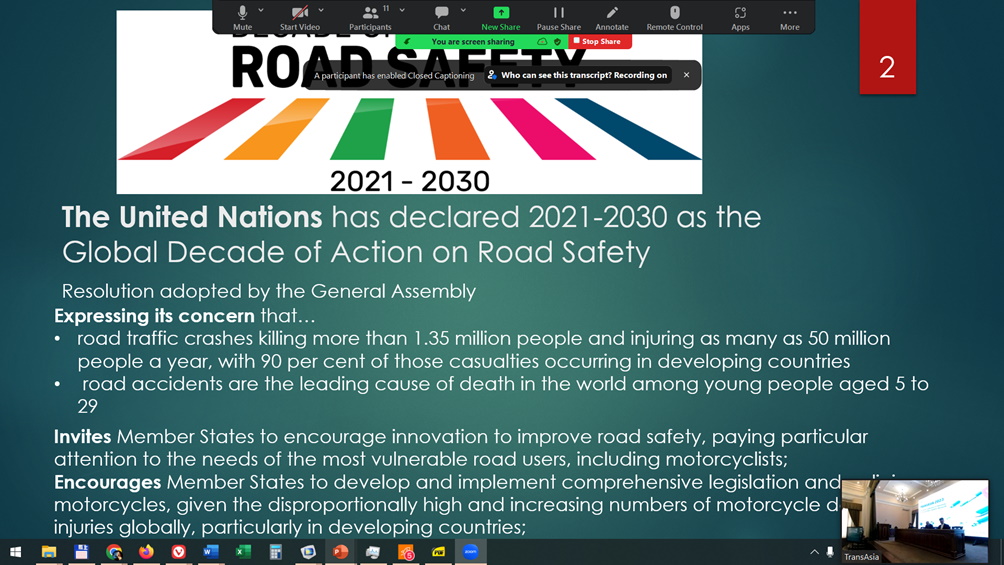
Task: Click the bold 'Encourages' word
Action: click(108, 482)
